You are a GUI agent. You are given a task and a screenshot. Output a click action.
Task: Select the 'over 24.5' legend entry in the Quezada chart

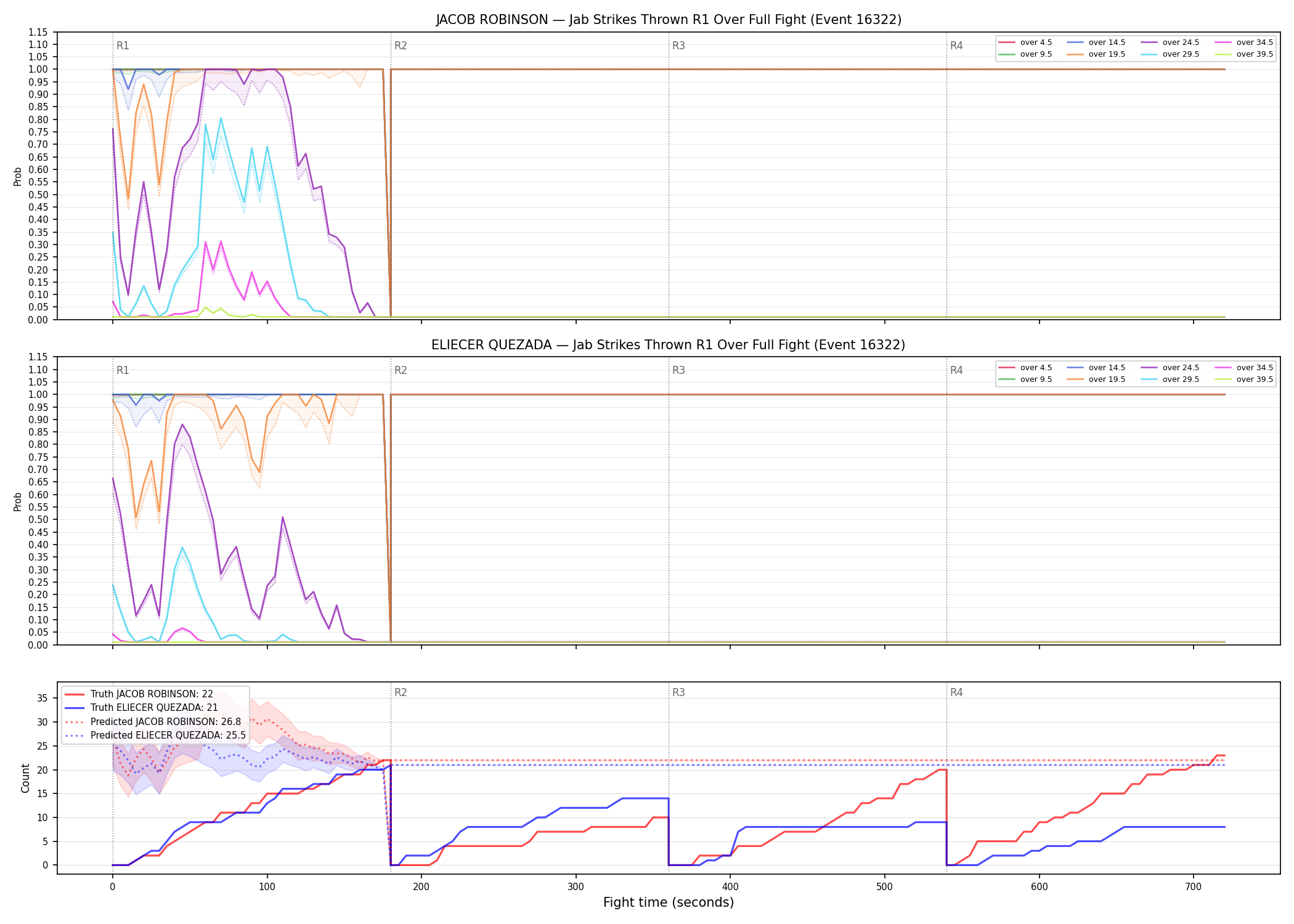pos(1170,368)
